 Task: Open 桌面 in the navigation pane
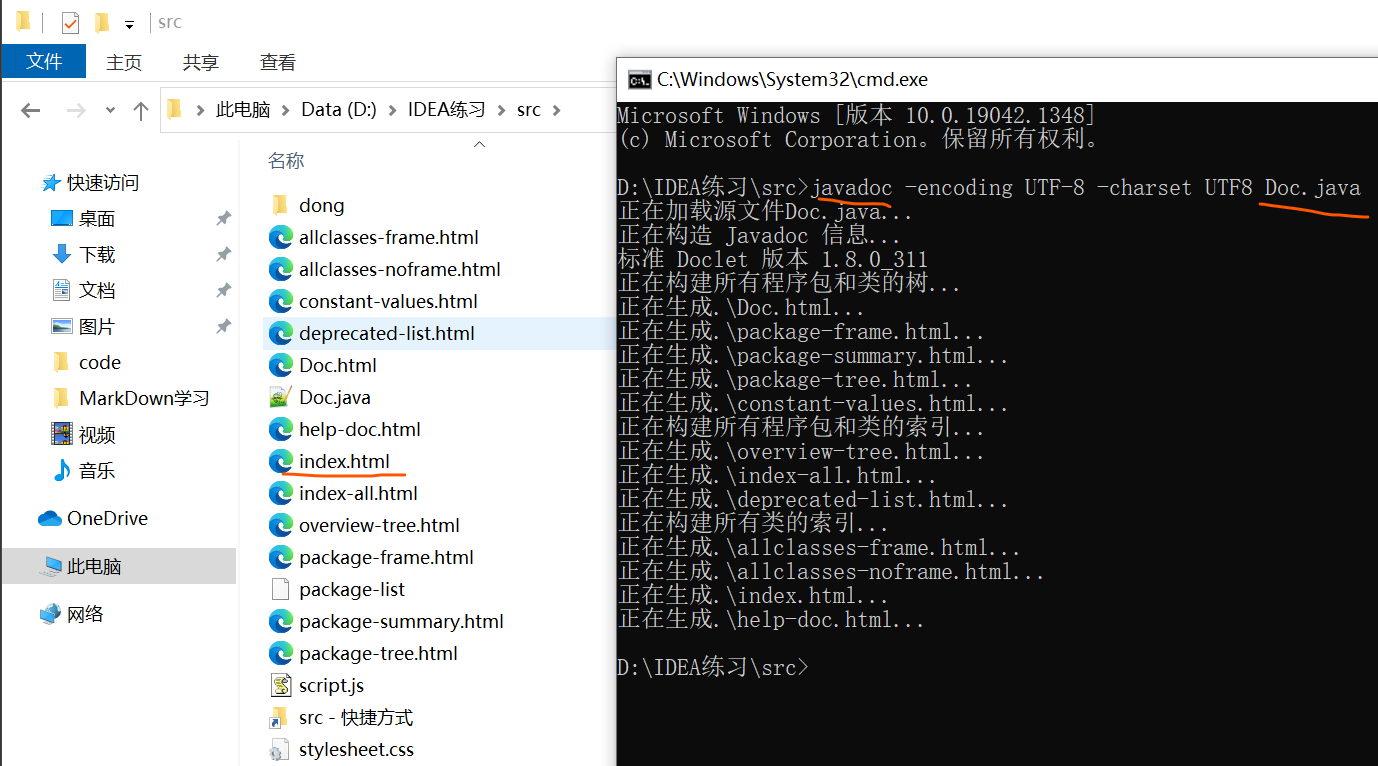[97, 219]
